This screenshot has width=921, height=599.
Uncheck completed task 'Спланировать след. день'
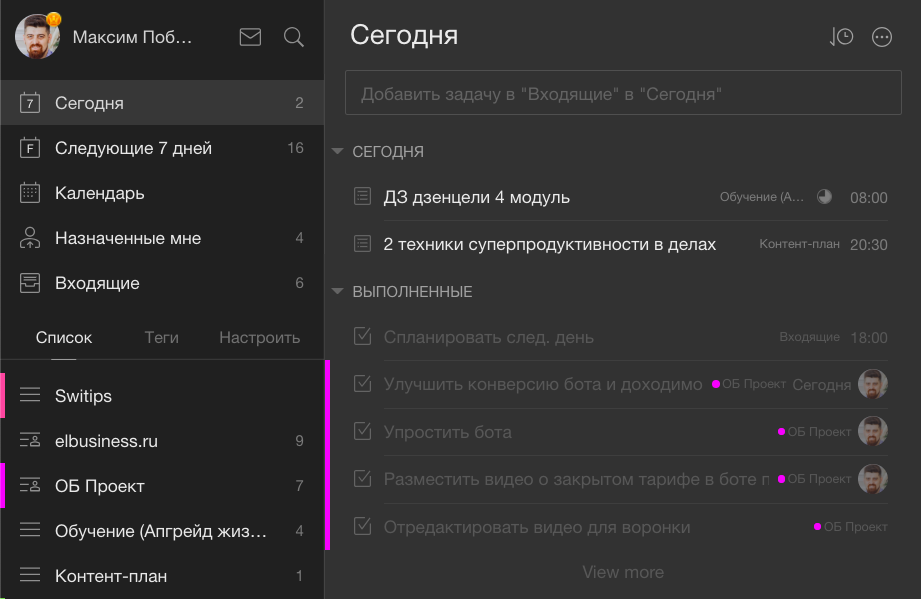tap(361, 337)
